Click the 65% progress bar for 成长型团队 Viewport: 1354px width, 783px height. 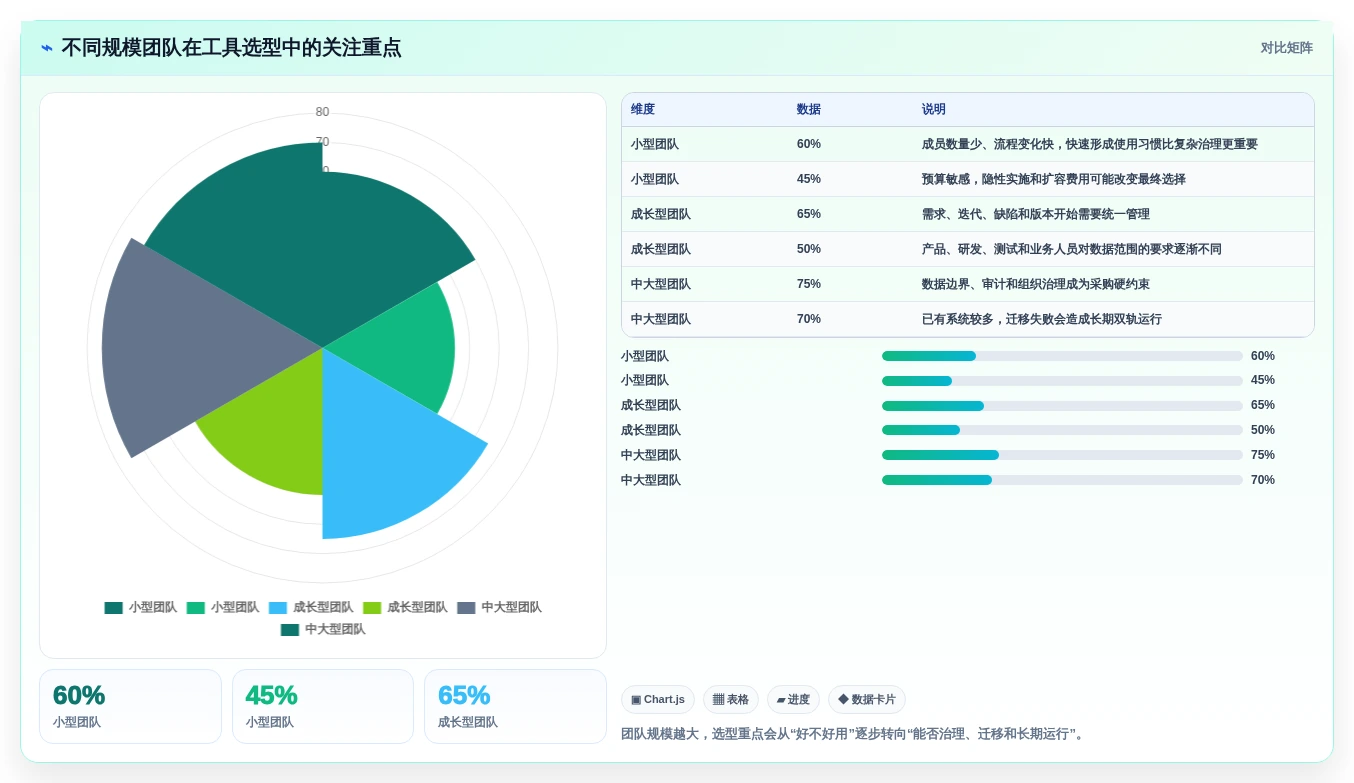pyautogui.click(x=1062, y=406)
